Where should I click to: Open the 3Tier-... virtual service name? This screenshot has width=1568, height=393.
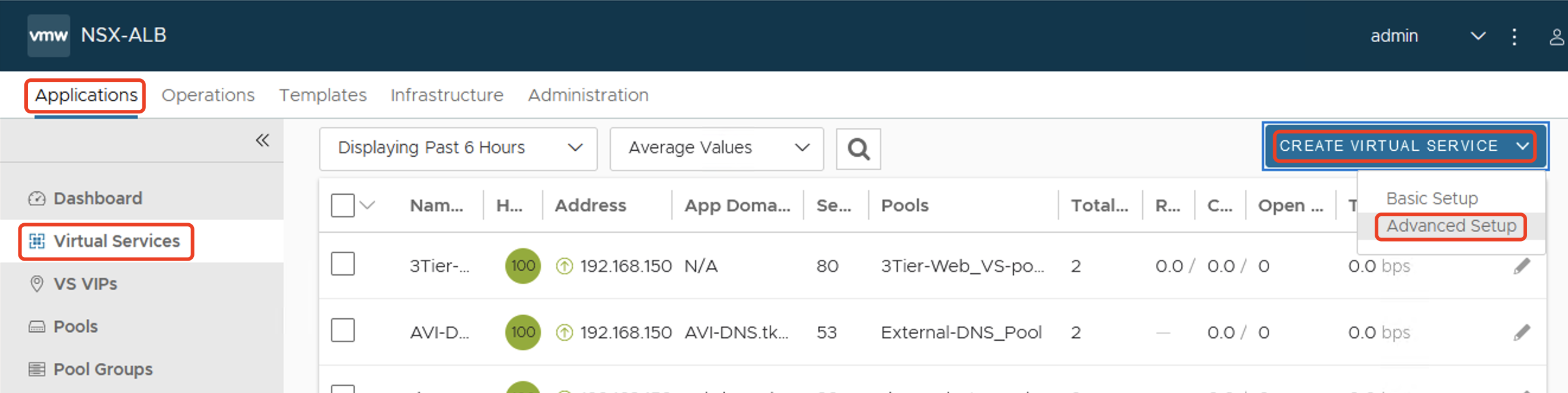439,267
